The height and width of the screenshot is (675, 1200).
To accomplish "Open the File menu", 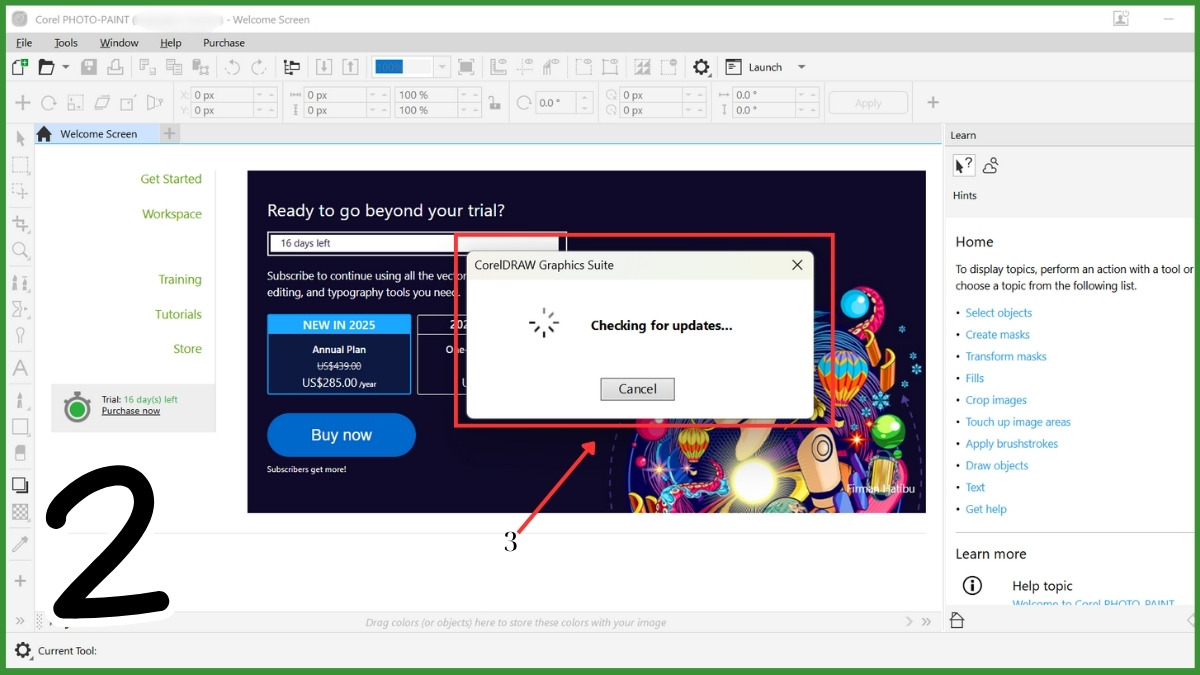I will click(24, 43).
